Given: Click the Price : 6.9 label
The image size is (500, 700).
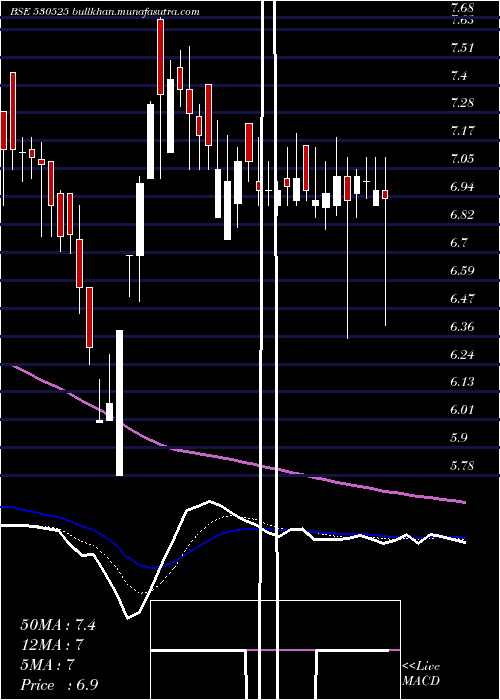Looking at the screenshot, I should [x=59, y=685].
